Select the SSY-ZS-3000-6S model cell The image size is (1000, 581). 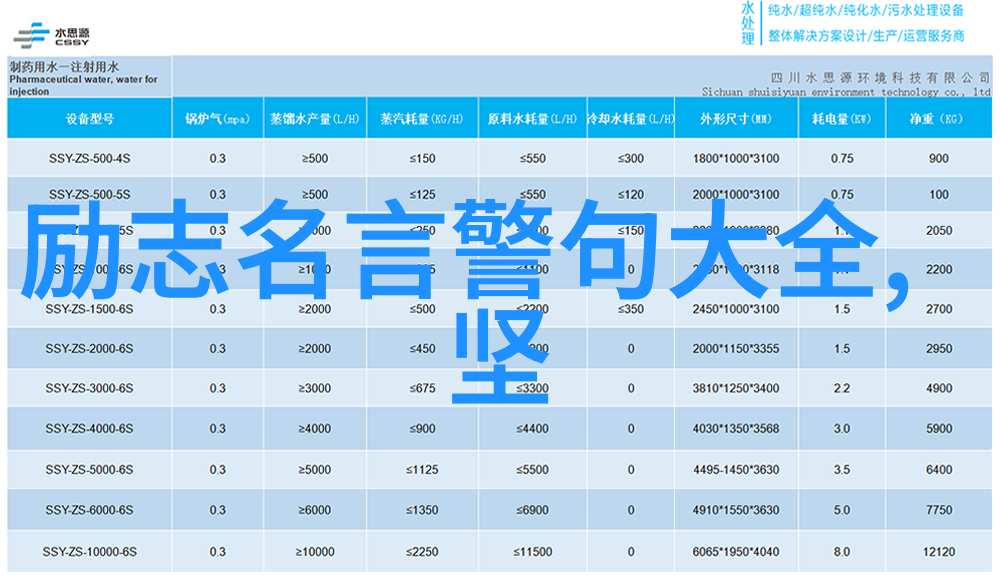[89, 388]
